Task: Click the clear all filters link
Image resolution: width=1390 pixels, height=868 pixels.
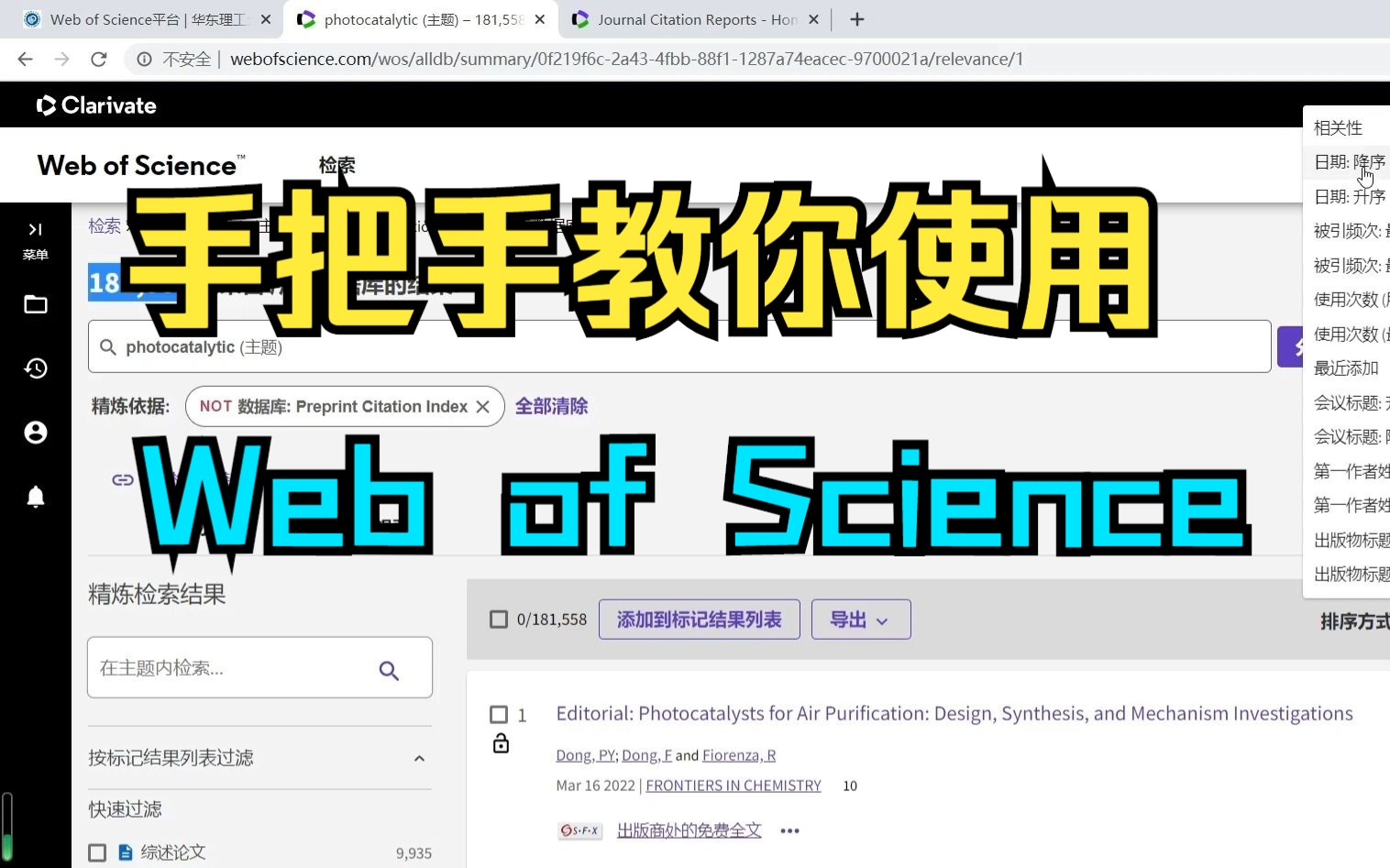Action: [x=551, y=406]
